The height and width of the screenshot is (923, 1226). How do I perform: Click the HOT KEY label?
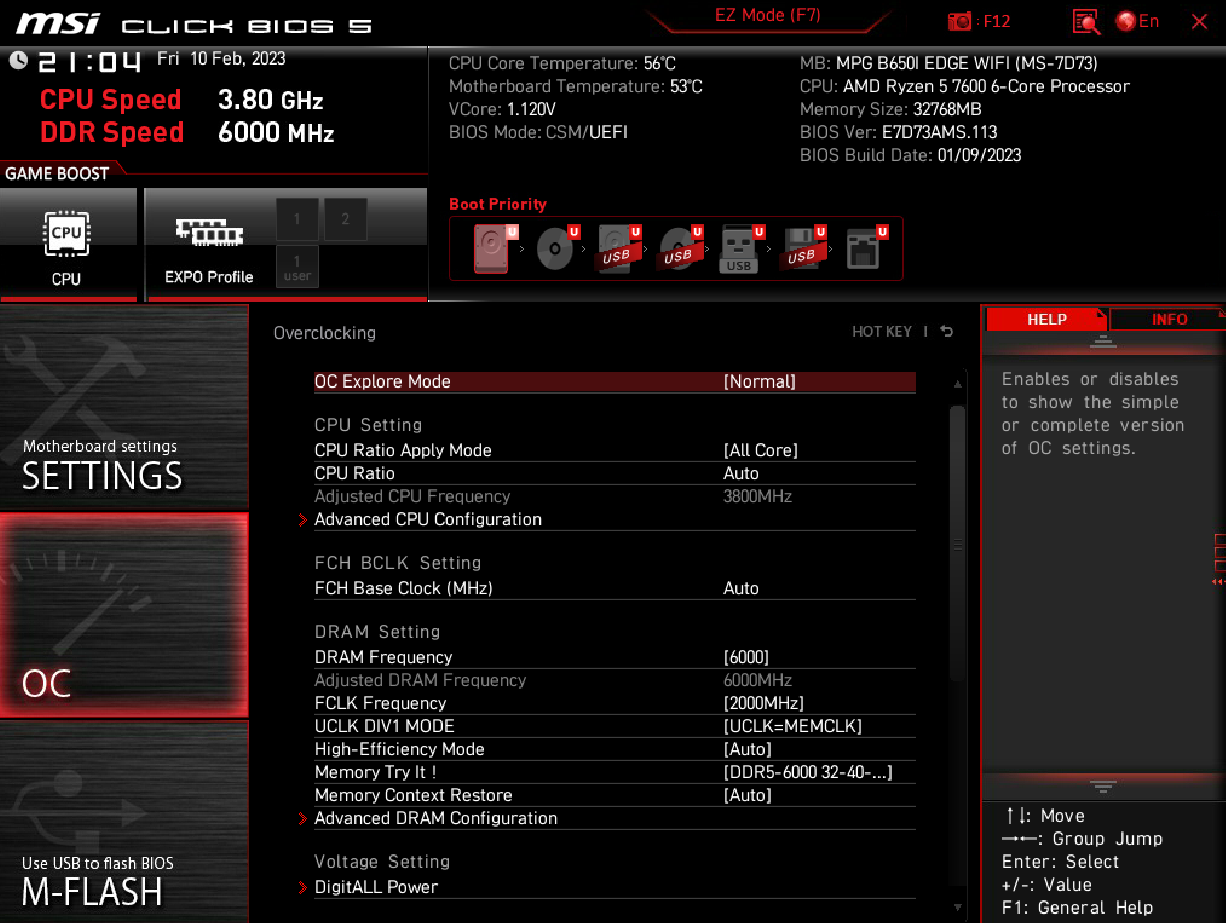882,332
